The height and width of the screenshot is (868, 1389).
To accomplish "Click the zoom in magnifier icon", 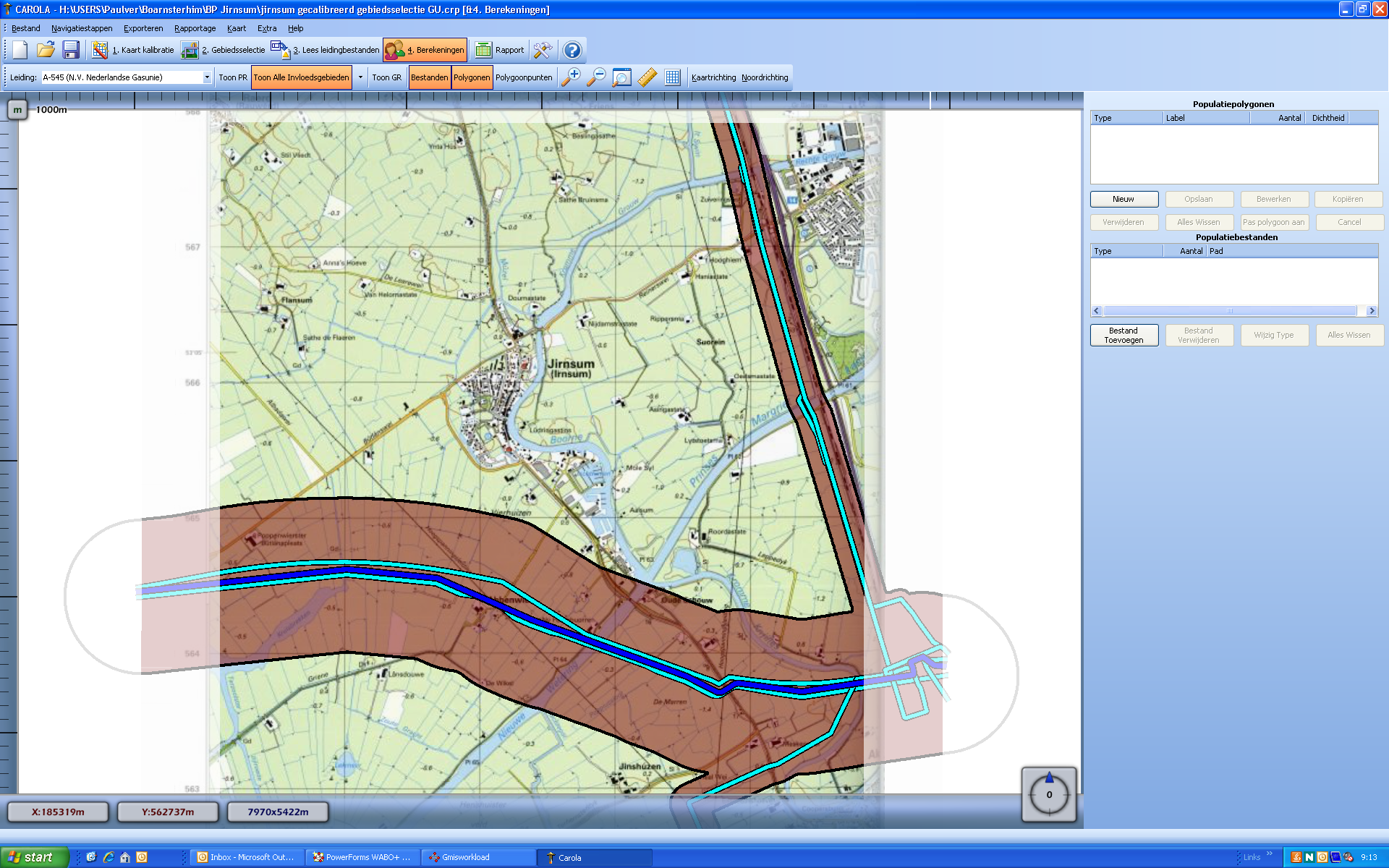I will coord(572,77).
